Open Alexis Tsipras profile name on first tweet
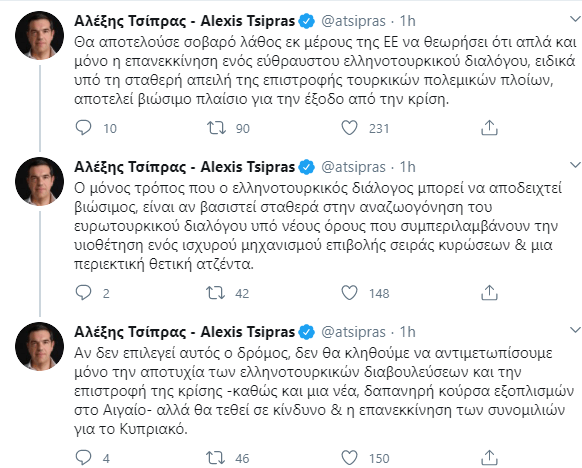The image size is (582, 468). [184, 21]
